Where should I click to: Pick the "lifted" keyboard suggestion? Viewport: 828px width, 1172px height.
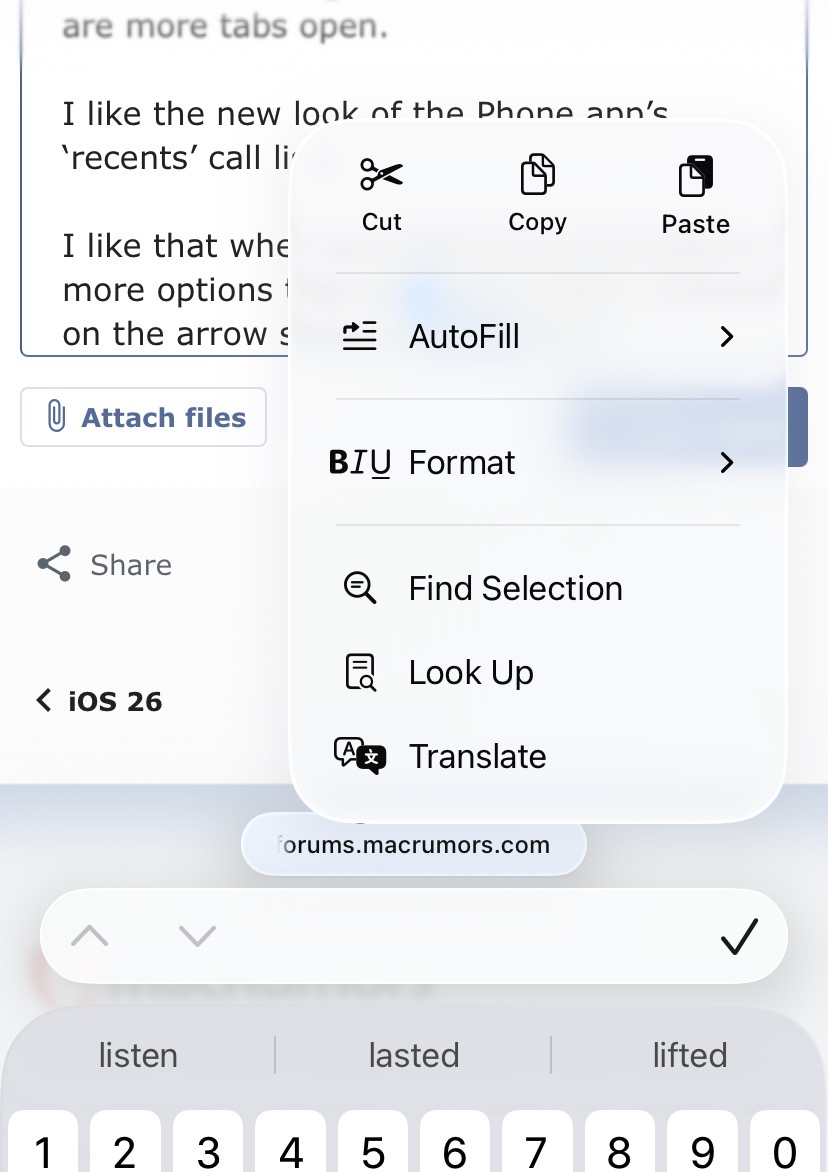(690, 1055)
